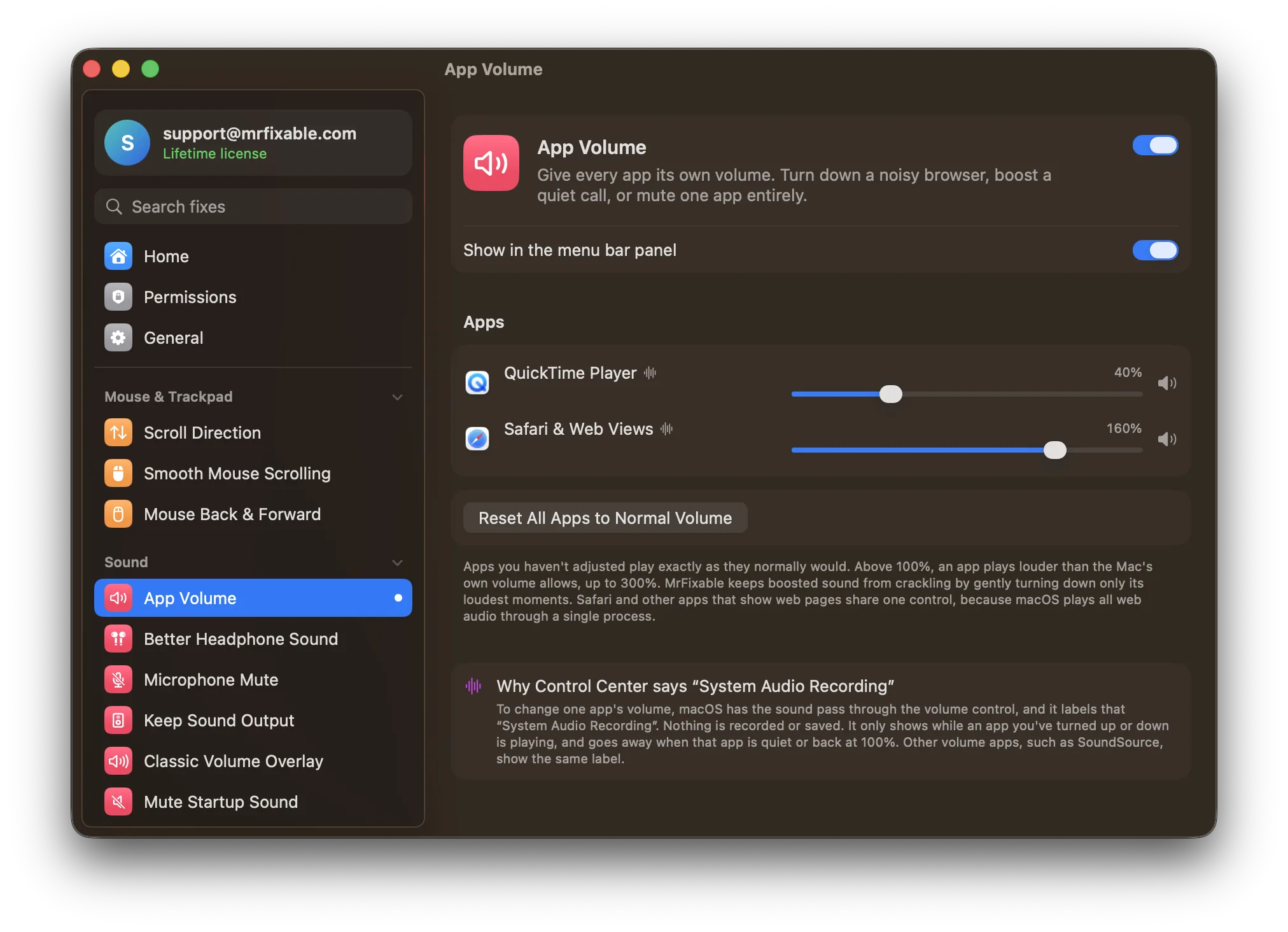This screenshot has height=932, width=1288.
Task: Click the Permissions shield icon
Action: click(x=118, y=297)
